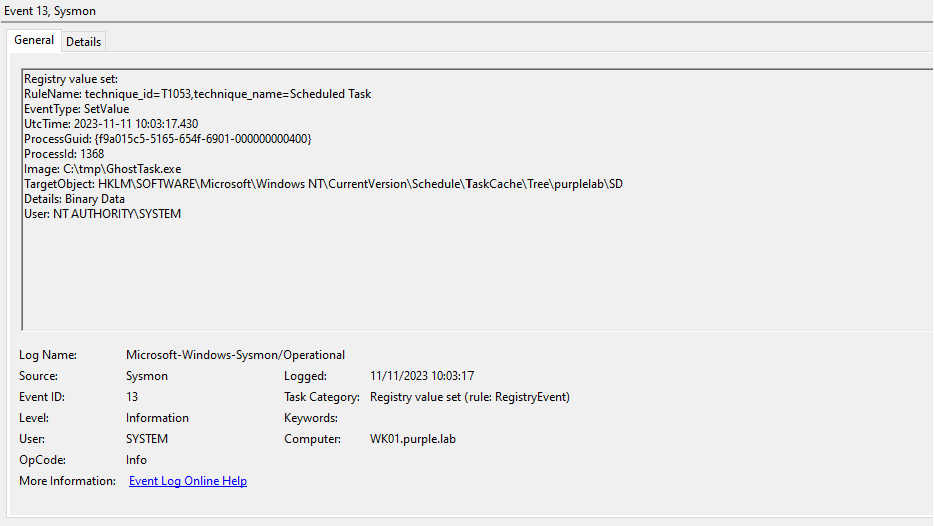This screenshot has width=934, height=526.
Task: Click the Level value Information
Action: [x=157, y=418]
